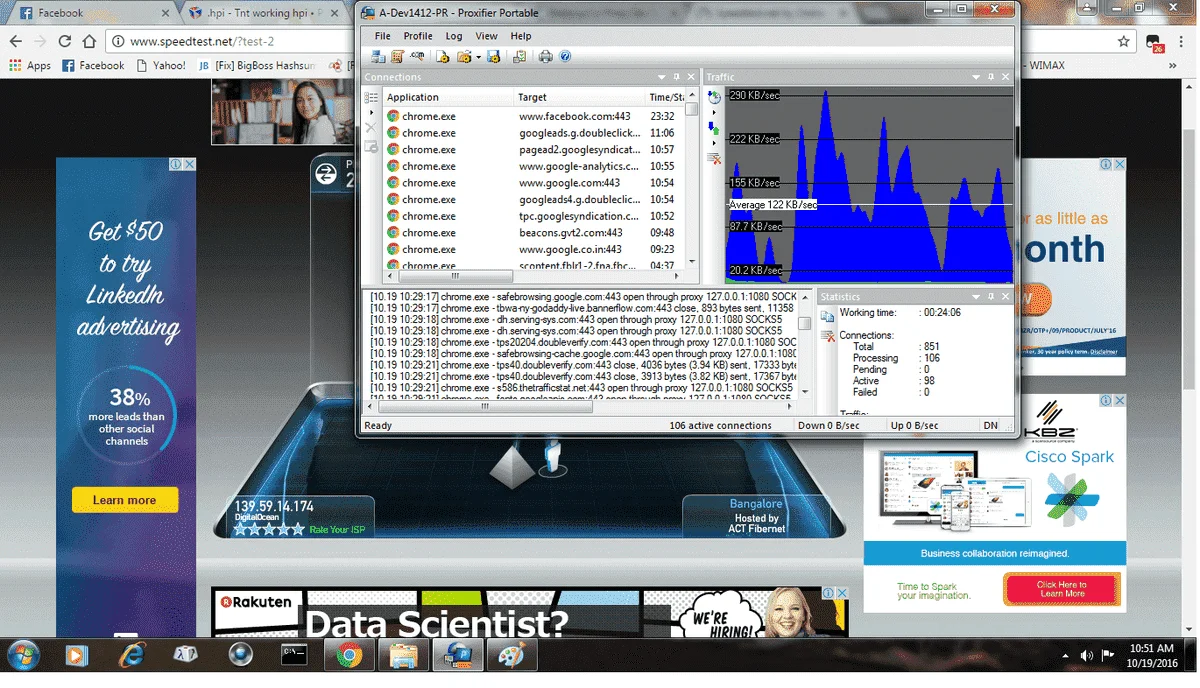Pin the Connections panel with pushpin icon
1200x688 pixels.
click(677, 77)
